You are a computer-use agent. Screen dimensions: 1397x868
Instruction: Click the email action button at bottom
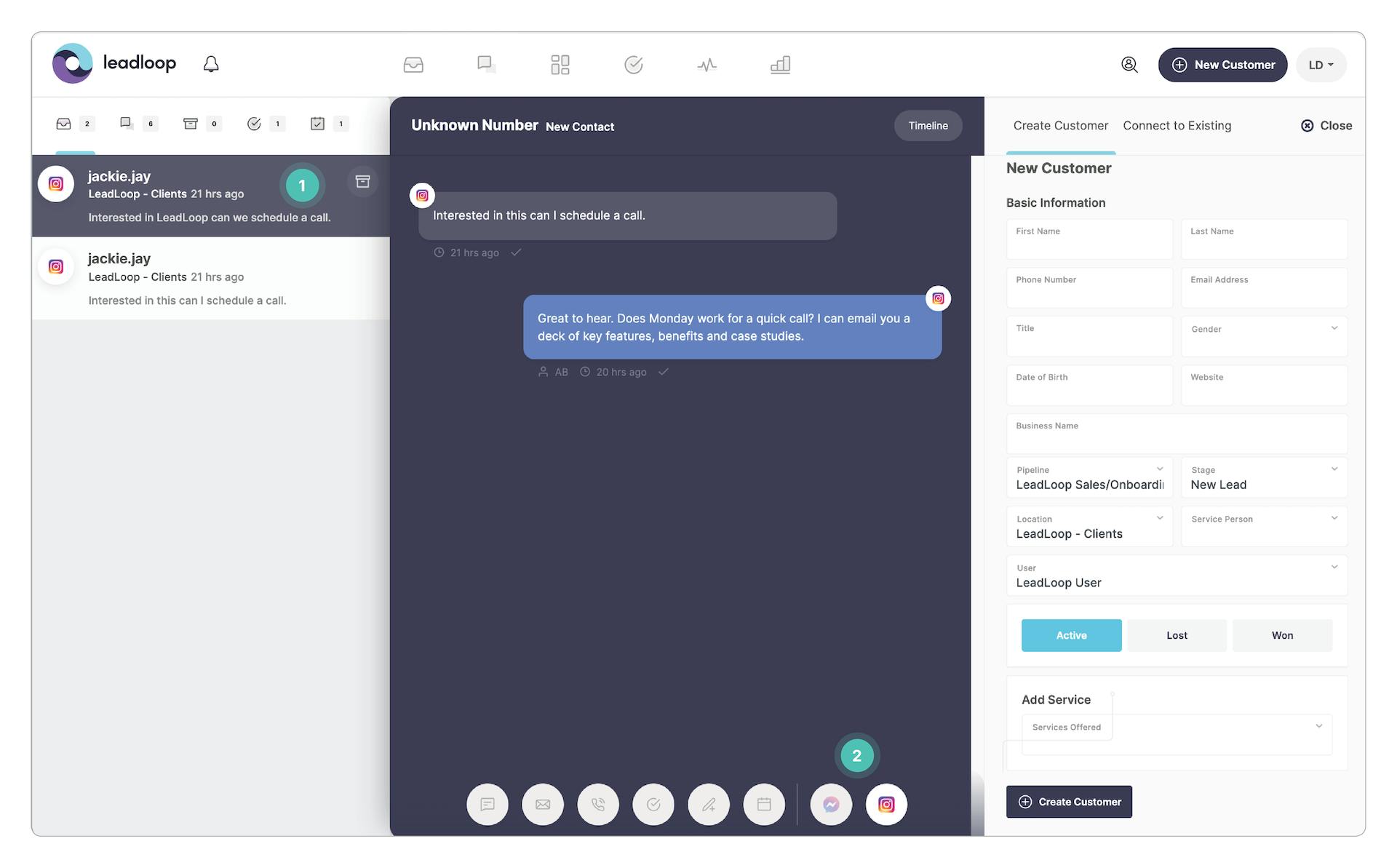543,804
